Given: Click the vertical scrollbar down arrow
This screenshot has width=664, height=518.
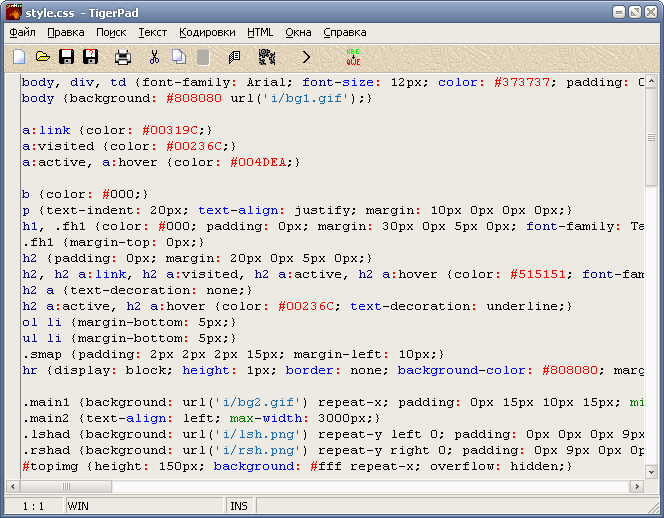Looking at the screenshot, I should point(651,471).
